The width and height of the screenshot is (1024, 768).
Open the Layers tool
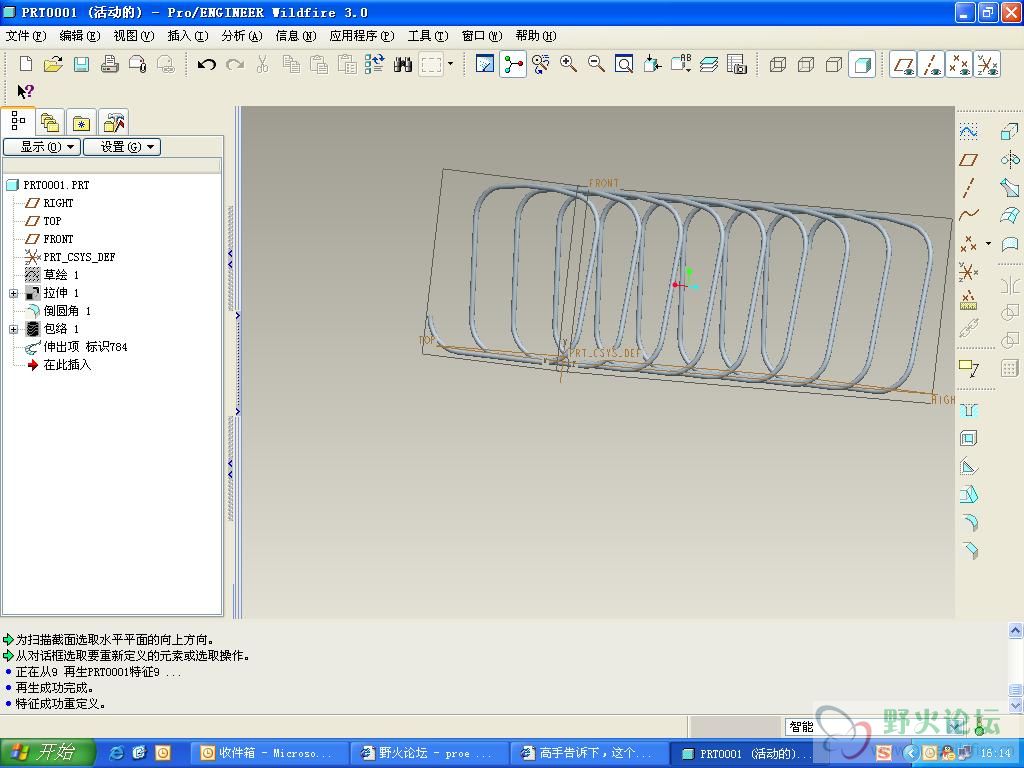[709, 64]
